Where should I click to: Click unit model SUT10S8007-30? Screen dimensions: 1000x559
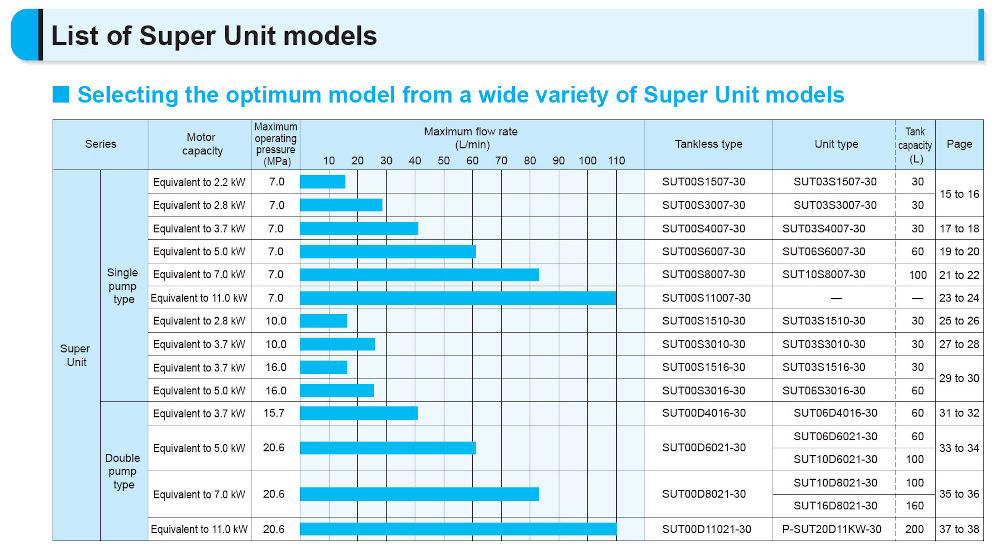tap(823, 274)
